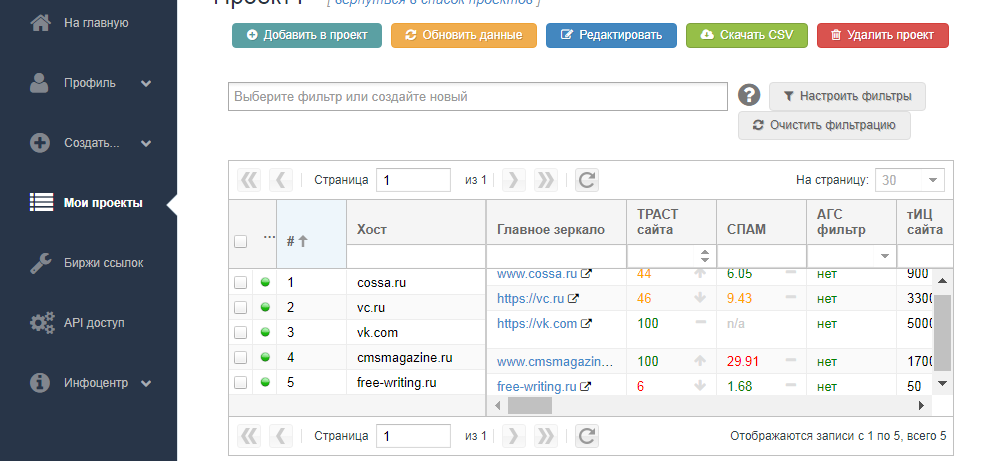Image resolution: width=1000 pixels, height=461 pixels.
Task: Click the table's vertical scrollbar thumb
Action: coord(943,332)
